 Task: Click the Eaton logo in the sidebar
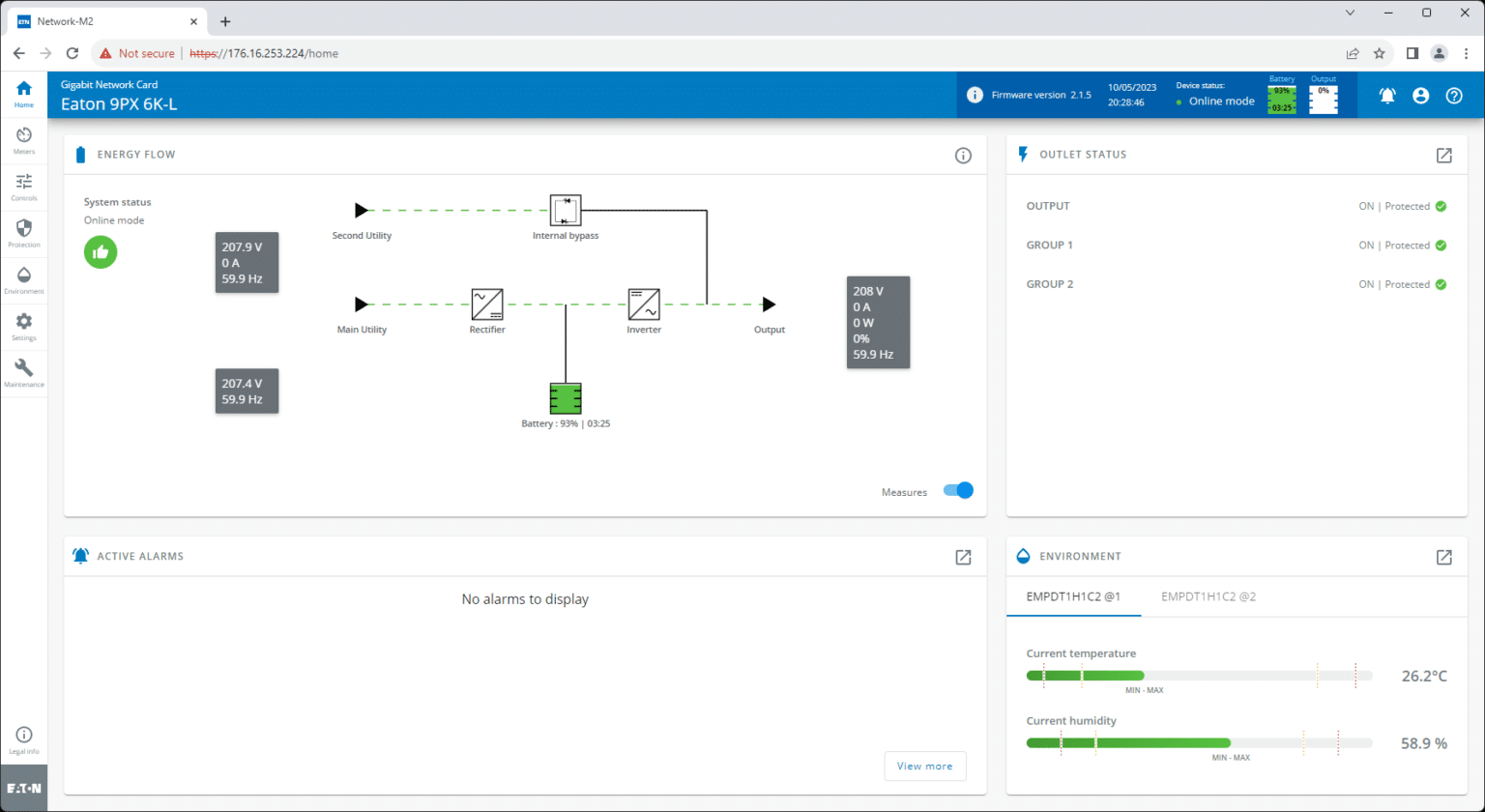coord(23,788)
